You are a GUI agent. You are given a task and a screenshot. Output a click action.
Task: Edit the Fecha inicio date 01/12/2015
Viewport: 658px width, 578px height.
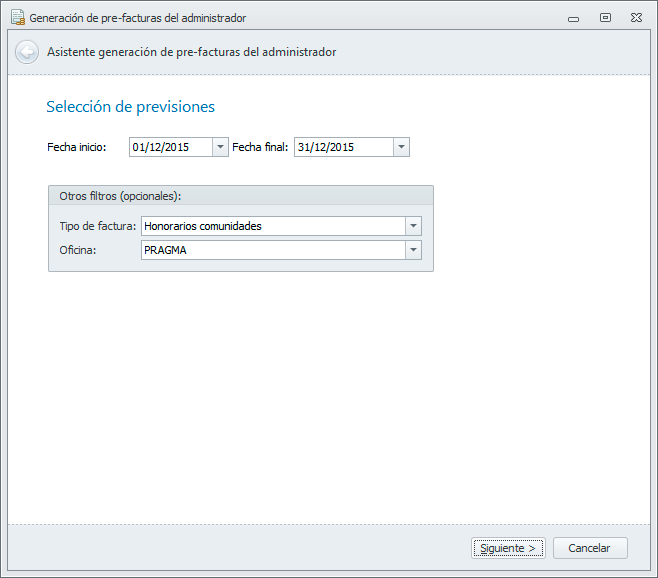(x=171, y=147)
